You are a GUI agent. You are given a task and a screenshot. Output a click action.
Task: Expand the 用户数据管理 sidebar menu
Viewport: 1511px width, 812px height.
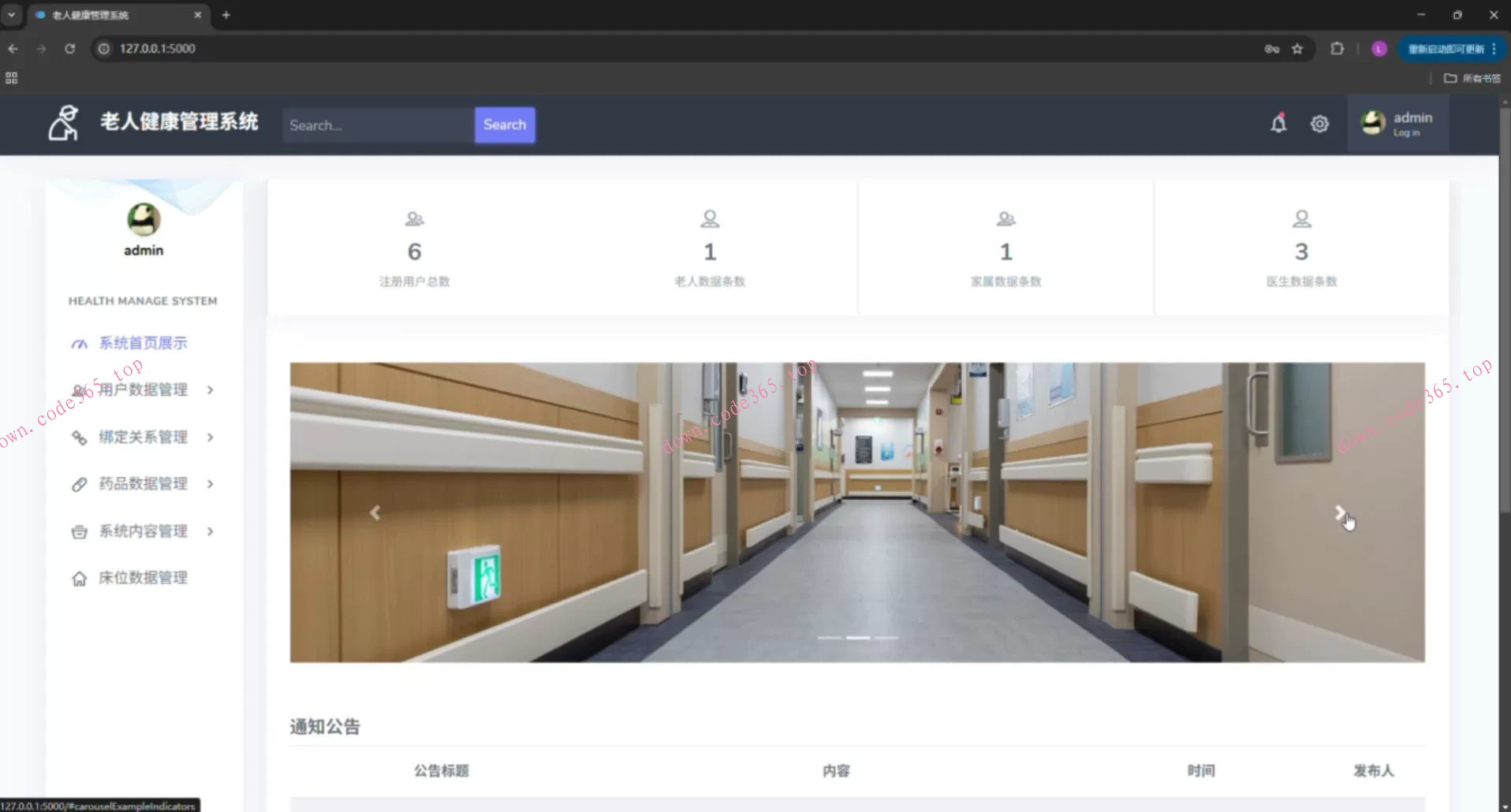[143, 389]
